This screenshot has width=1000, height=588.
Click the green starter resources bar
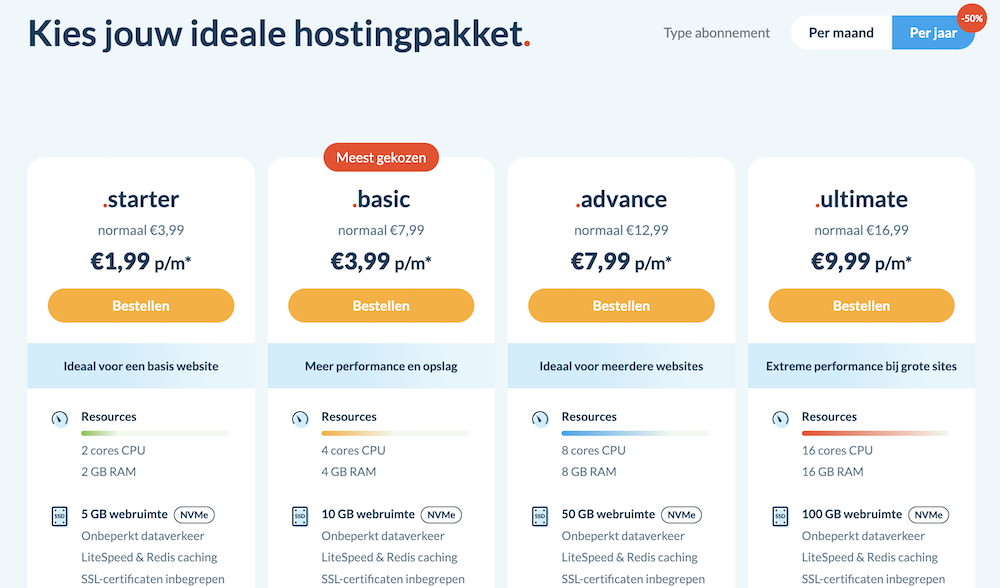tap(154, 433)
